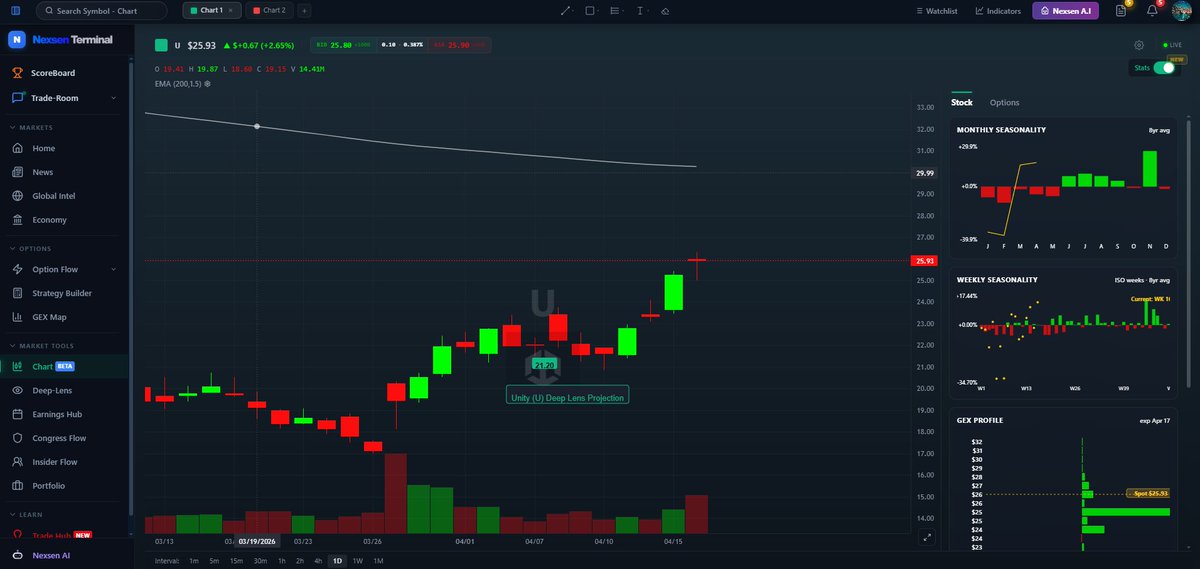Image resolution: width=1200 pixels, height=569 pixels.
Task: Switch to the Chart 1 tab
Action: [x=212, y=10]
